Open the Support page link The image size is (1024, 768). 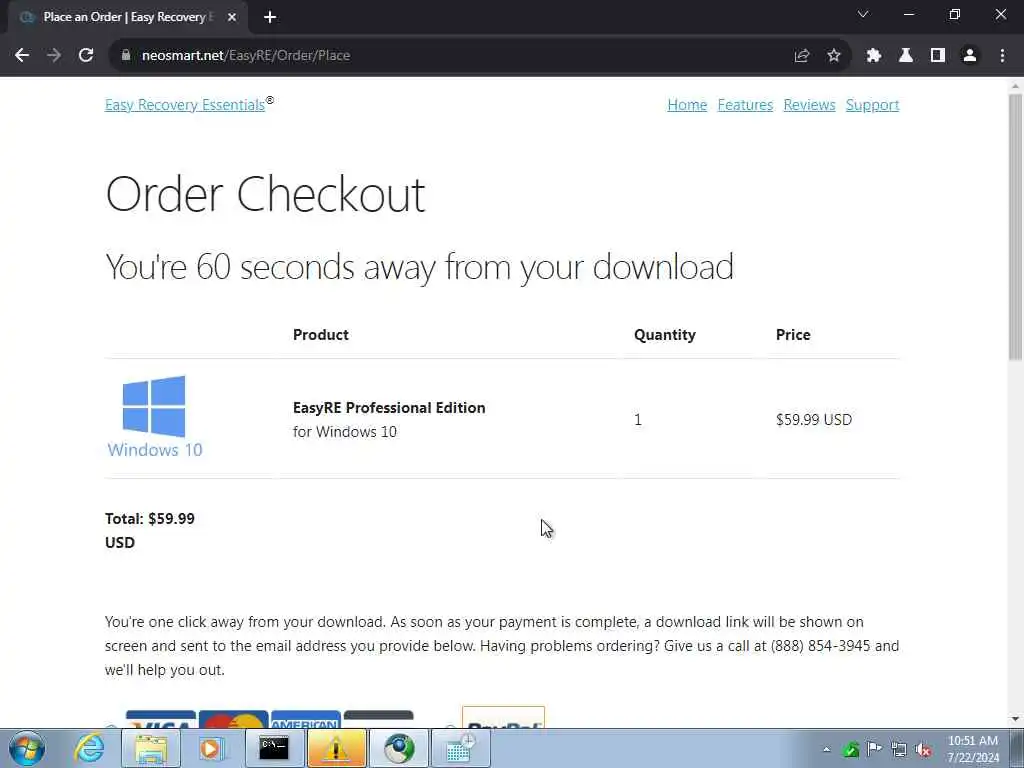(872, 105)
